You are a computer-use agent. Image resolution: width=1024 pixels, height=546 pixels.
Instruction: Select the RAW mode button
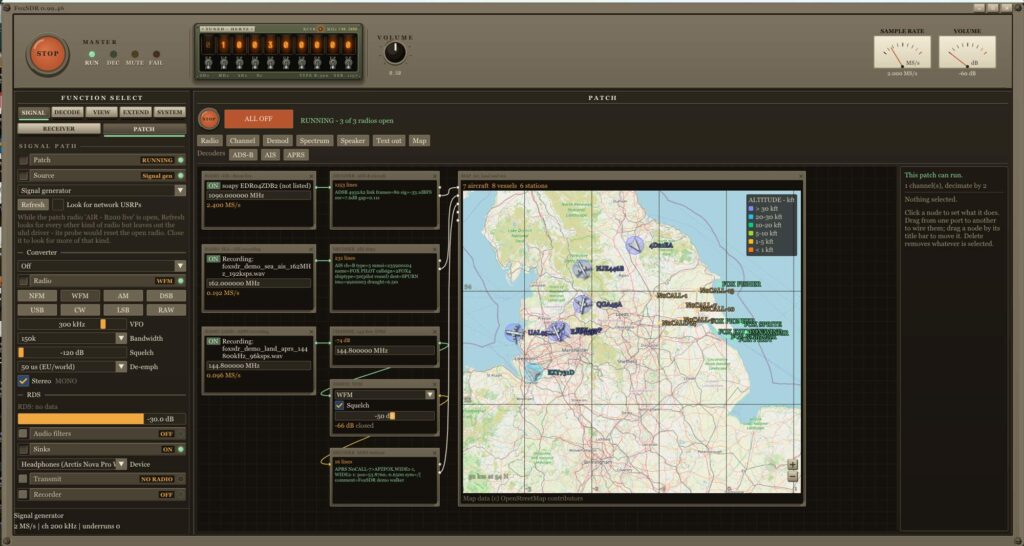pyautogui.click(x=166, y=310)
